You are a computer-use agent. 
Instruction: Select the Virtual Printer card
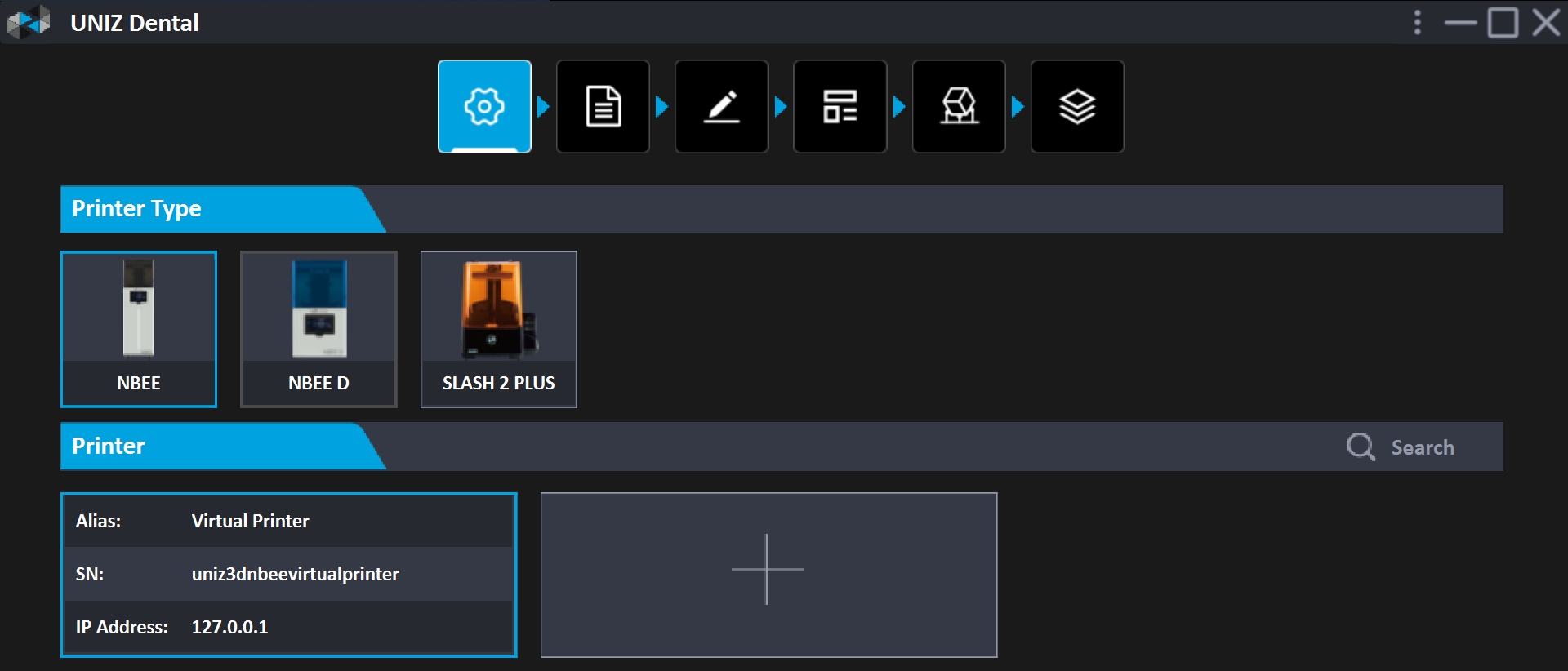[289, 575]
